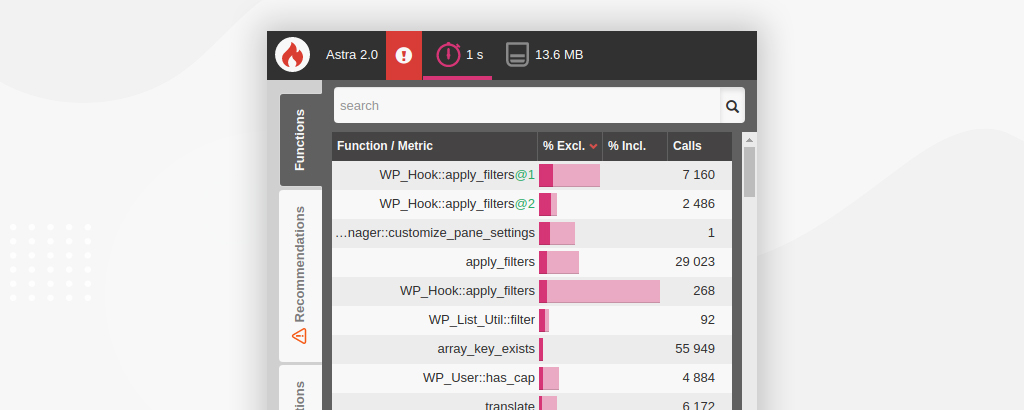Select the array_key_exists function row

click(x=532, y=349)
